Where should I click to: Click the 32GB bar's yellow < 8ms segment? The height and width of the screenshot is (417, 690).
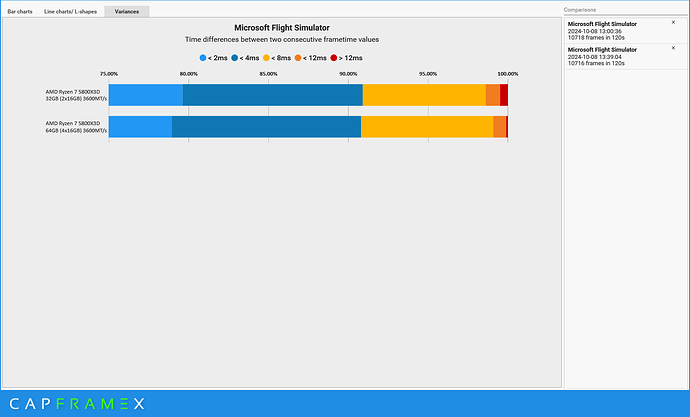pyautogui.click(x=424, y=95)
